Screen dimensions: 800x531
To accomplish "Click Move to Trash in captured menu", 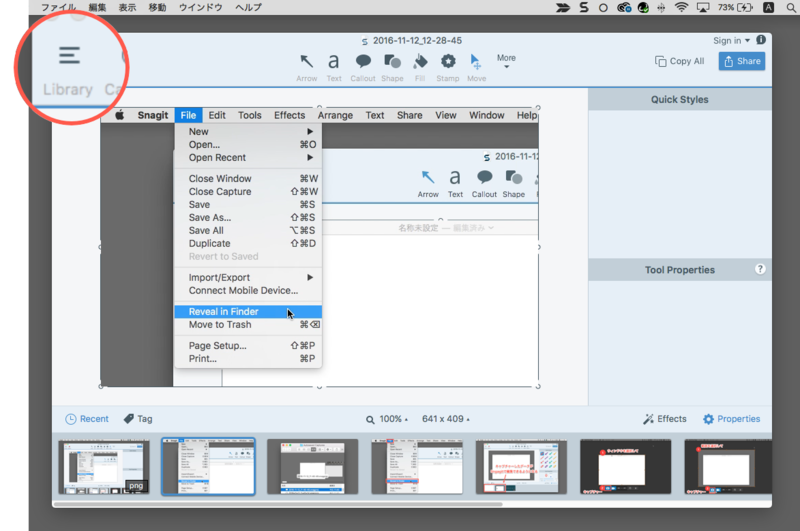I will [x=248, y=324].
